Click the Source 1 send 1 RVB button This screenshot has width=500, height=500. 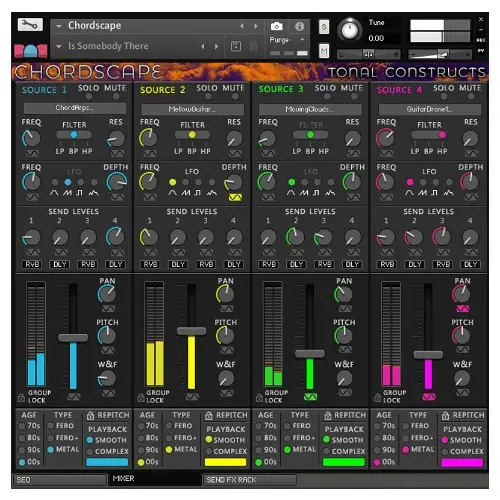point(32,264)
